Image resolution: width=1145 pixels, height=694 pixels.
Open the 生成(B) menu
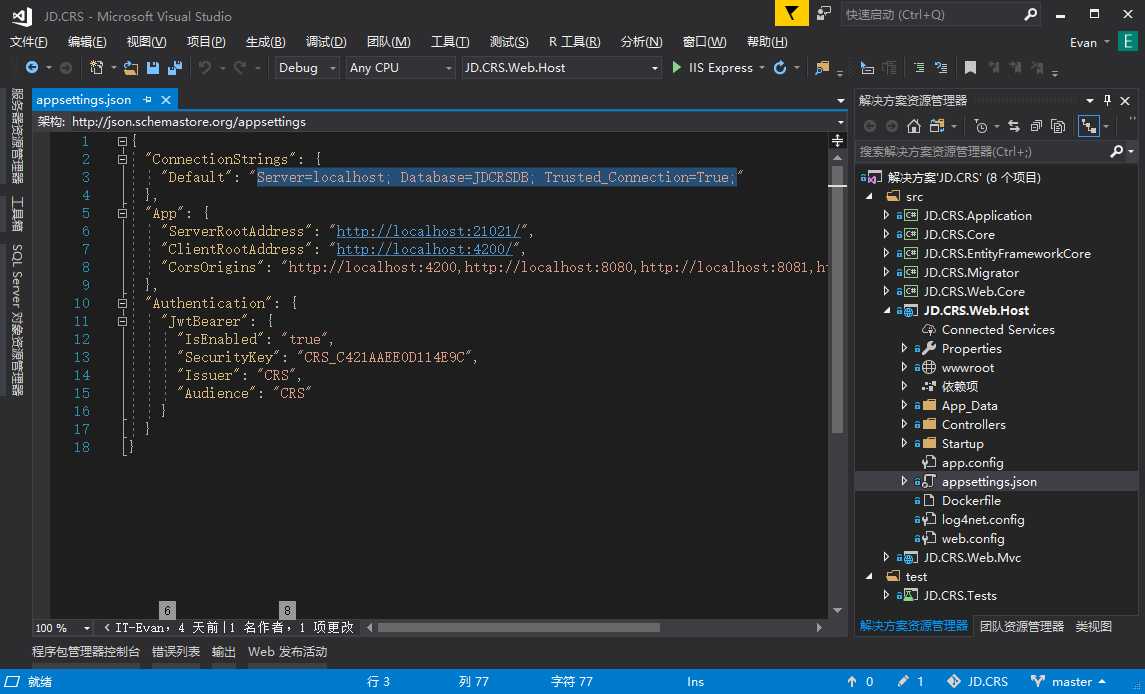(265, 42)
